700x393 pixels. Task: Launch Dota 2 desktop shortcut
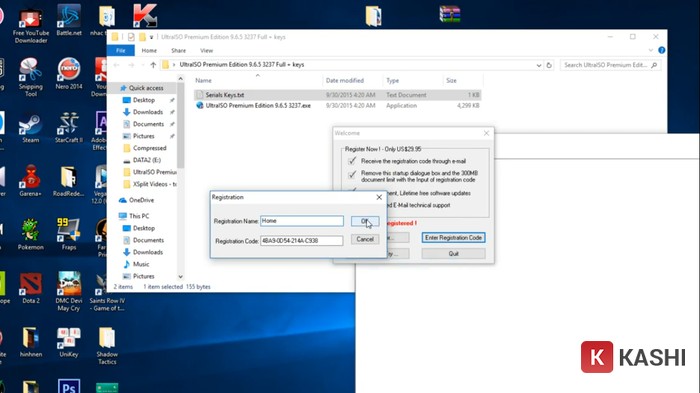pos(30,288)
